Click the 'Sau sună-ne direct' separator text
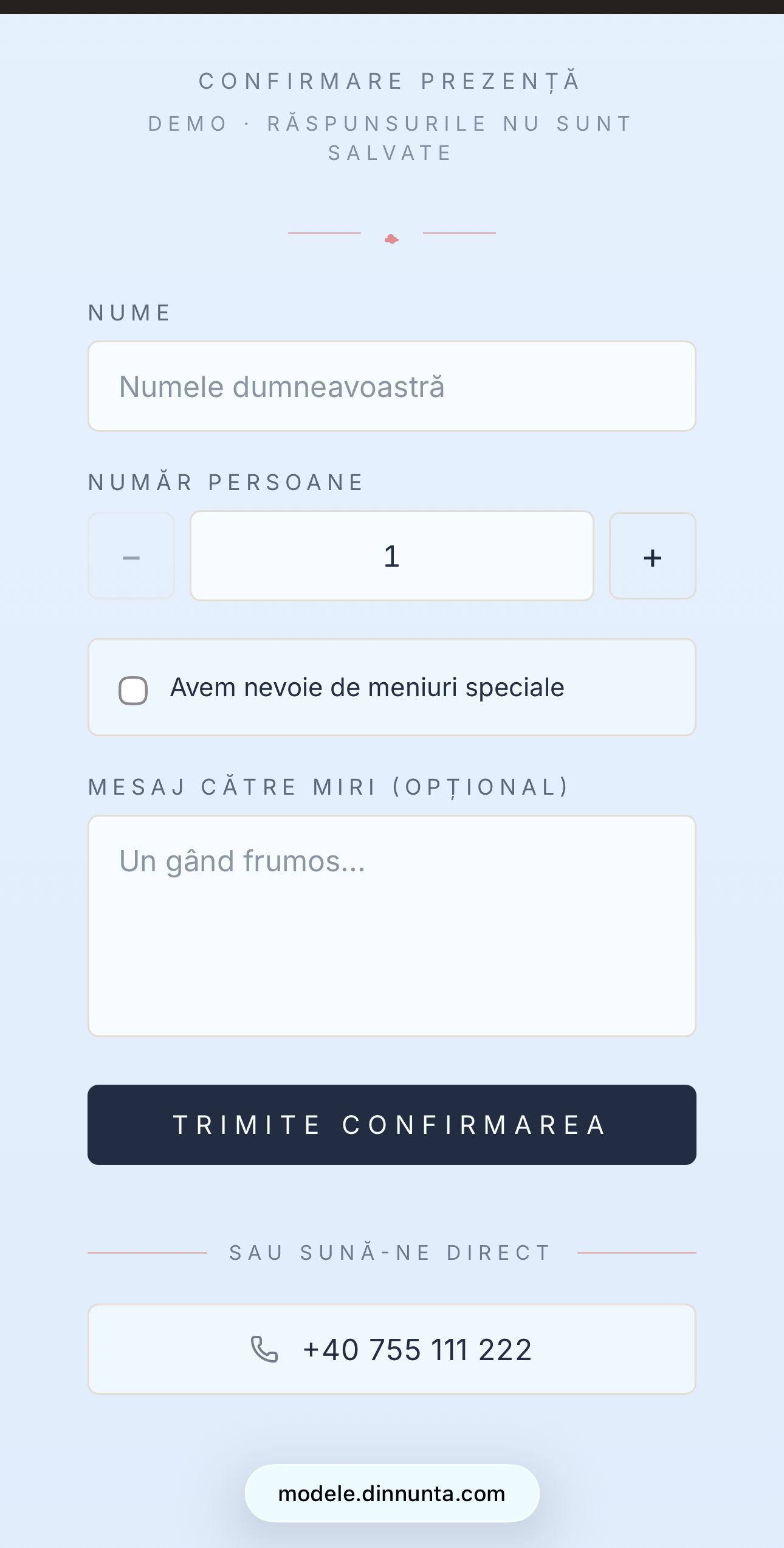The height and width of the screenshot is (1548, 784). pos(391,1253)
